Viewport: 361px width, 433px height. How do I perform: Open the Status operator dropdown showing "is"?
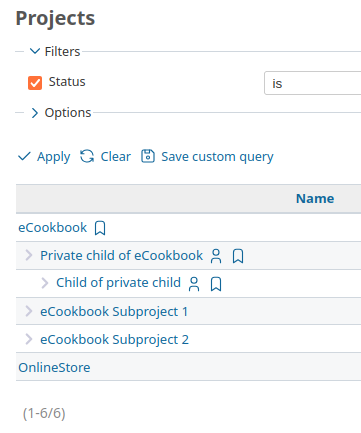pos(313,83)
